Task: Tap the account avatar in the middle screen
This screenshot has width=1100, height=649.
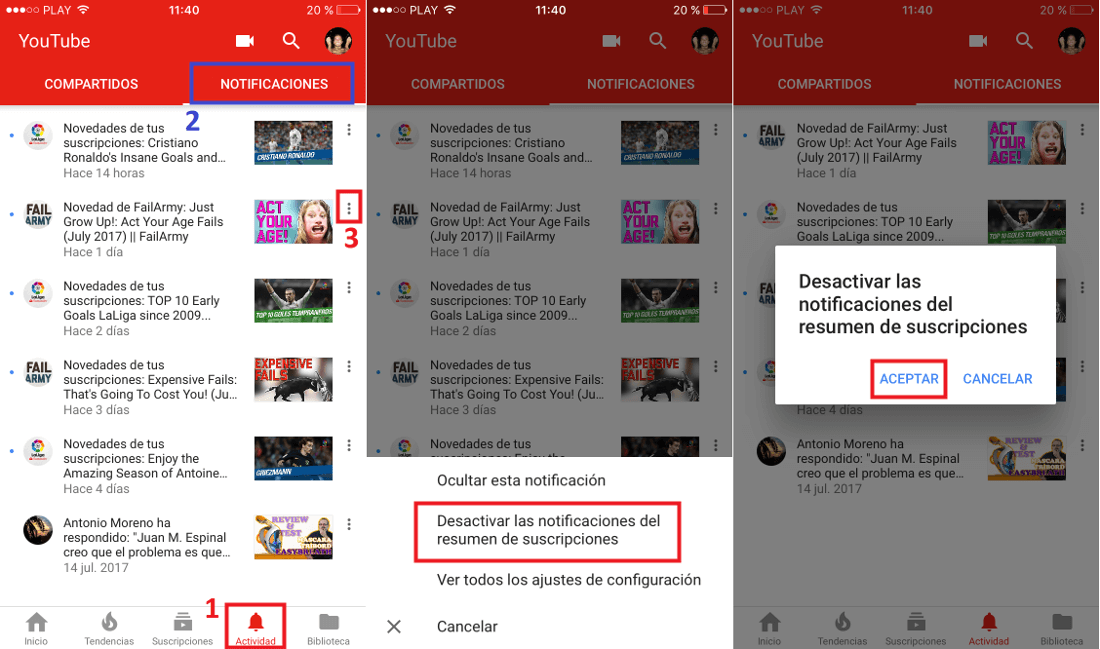Action: pos(705,41)
